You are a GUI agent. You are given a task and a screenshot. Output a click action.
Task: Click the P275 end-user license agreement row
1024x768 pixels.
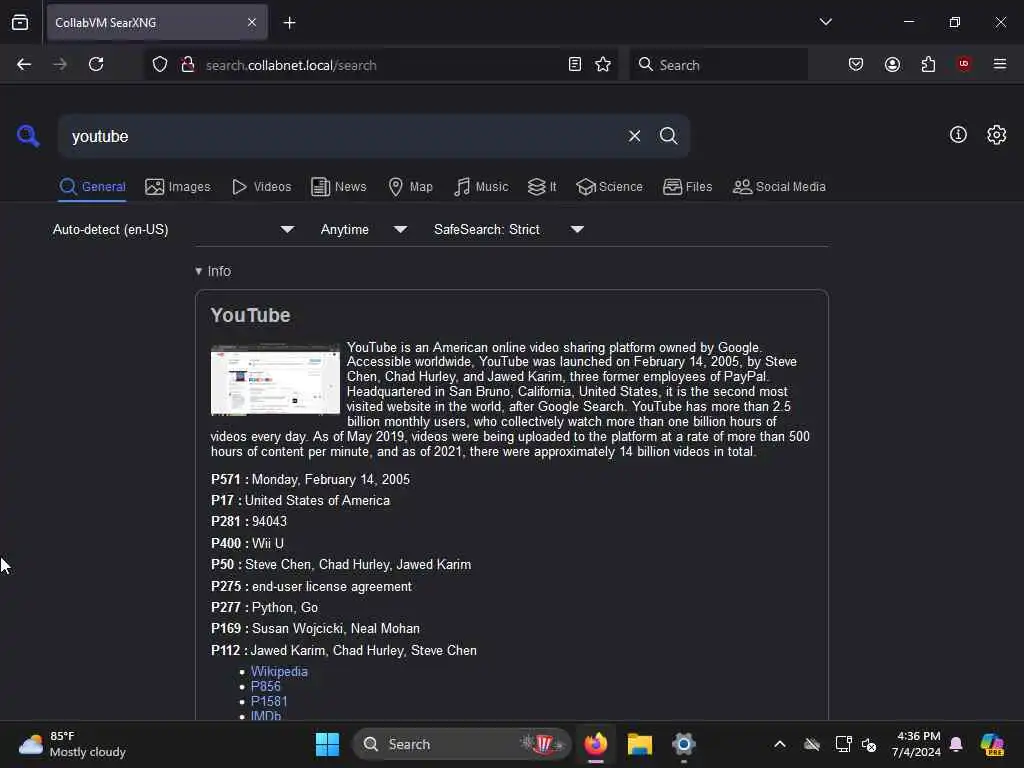[x=311, y=586]
